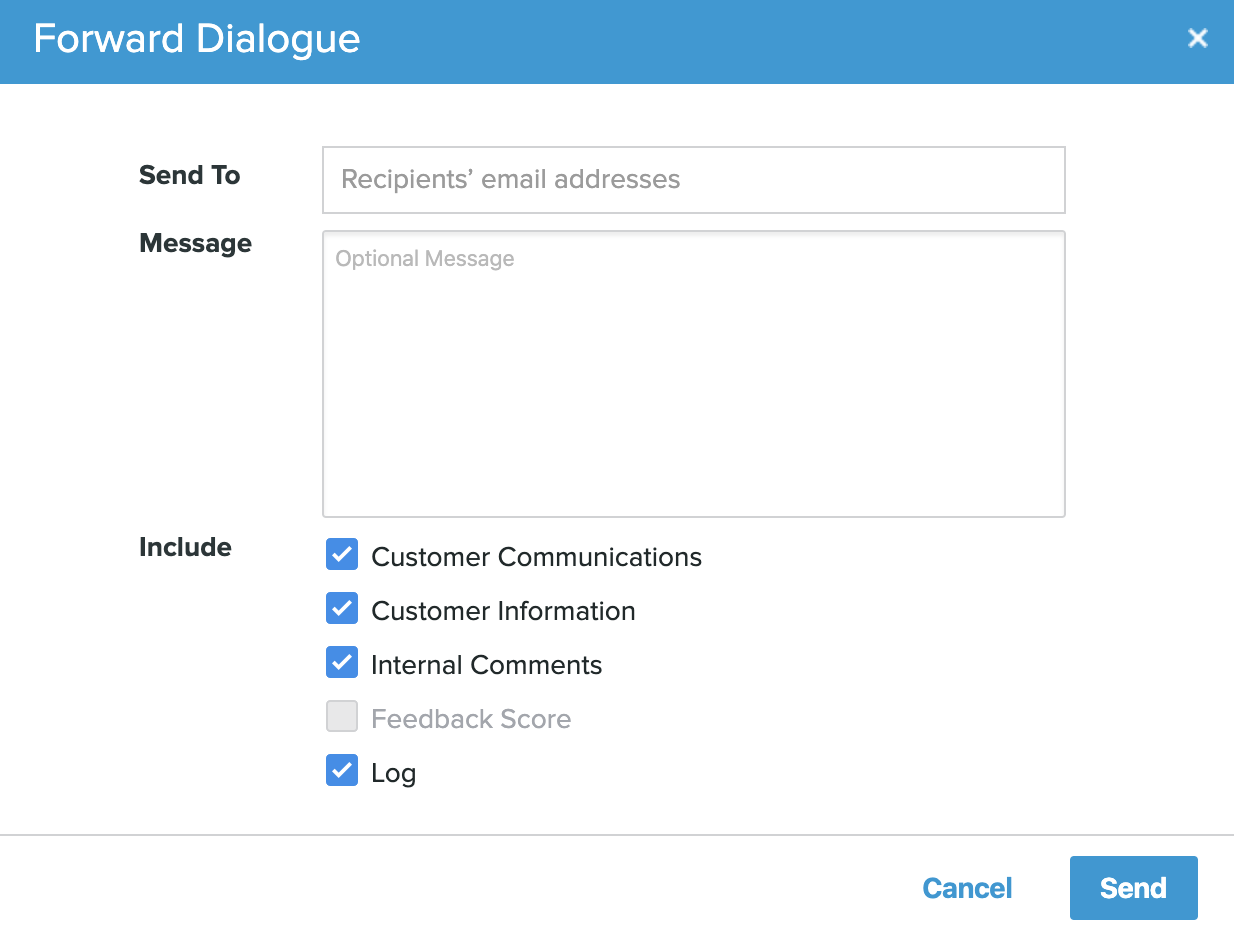Click the recipients' email addresses field
This screenshot has width=1234, height=940.
point(693,180)
